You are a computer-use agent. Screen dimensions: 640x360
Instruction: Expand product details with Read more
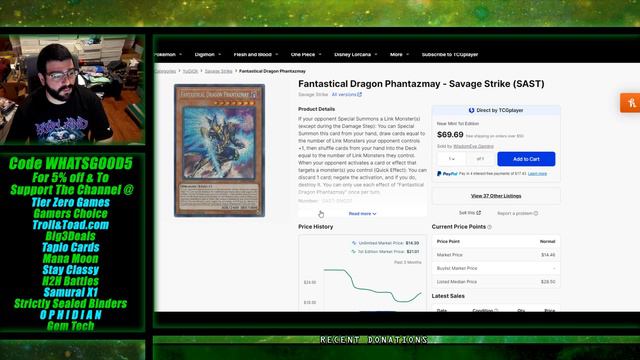click(x=362, y=213)
